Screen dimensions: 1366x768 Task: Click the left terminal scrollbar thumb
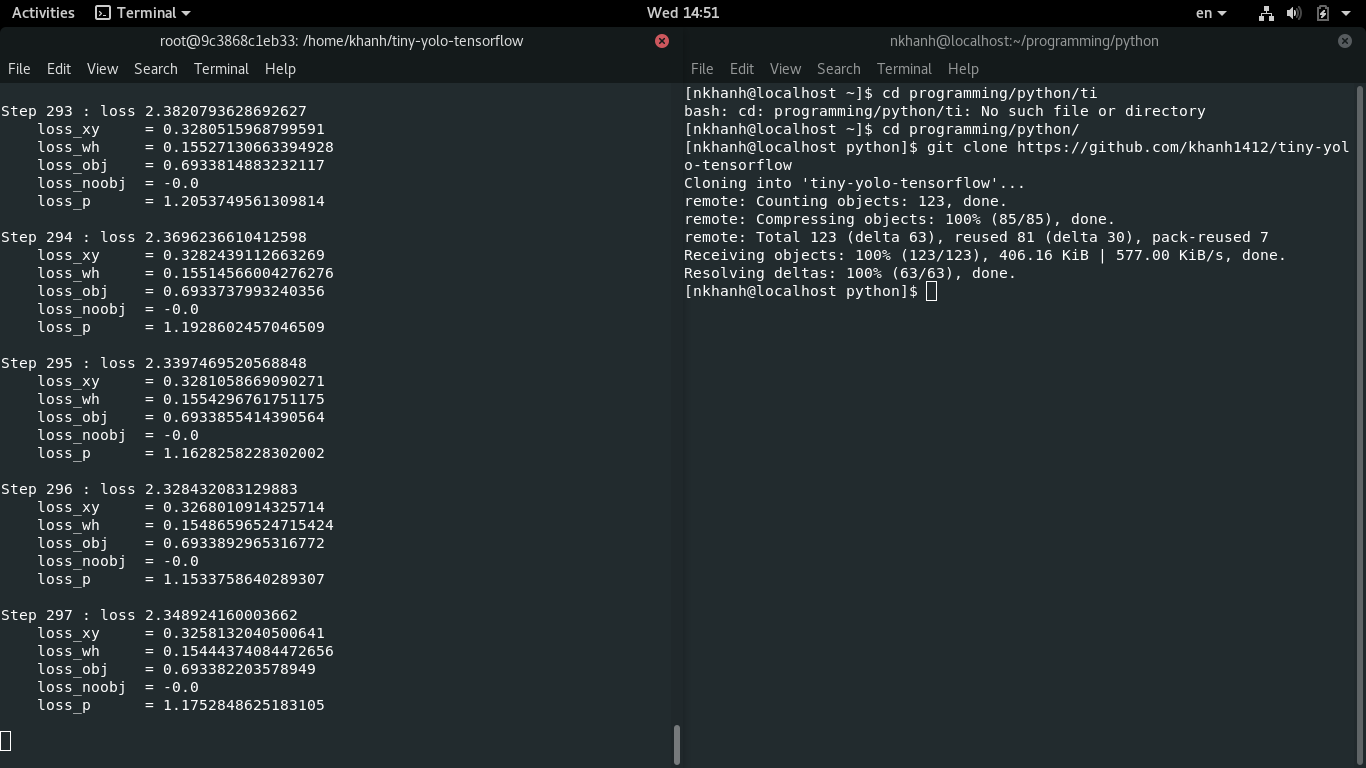point(677,744)
